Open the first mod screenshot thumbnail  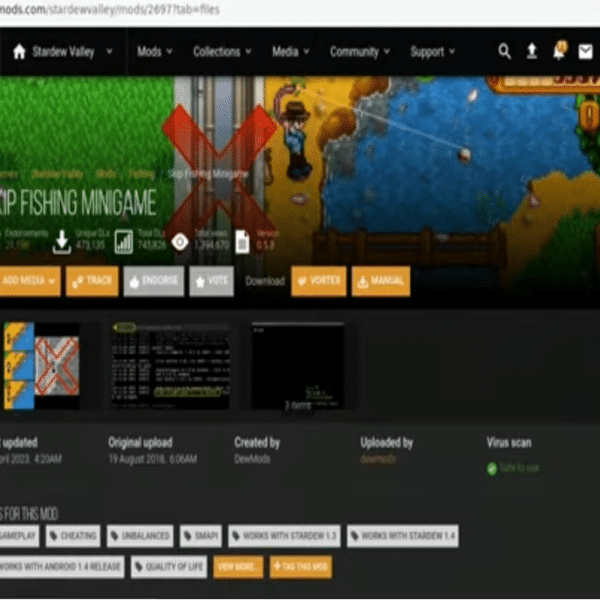[42, 366]
